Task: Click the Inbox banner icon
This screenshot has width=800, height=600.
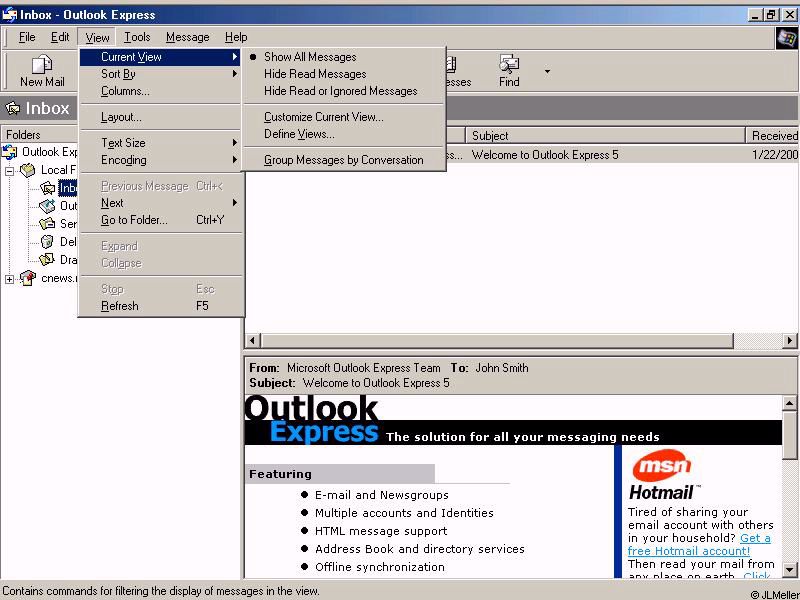Action: [13, 108]
